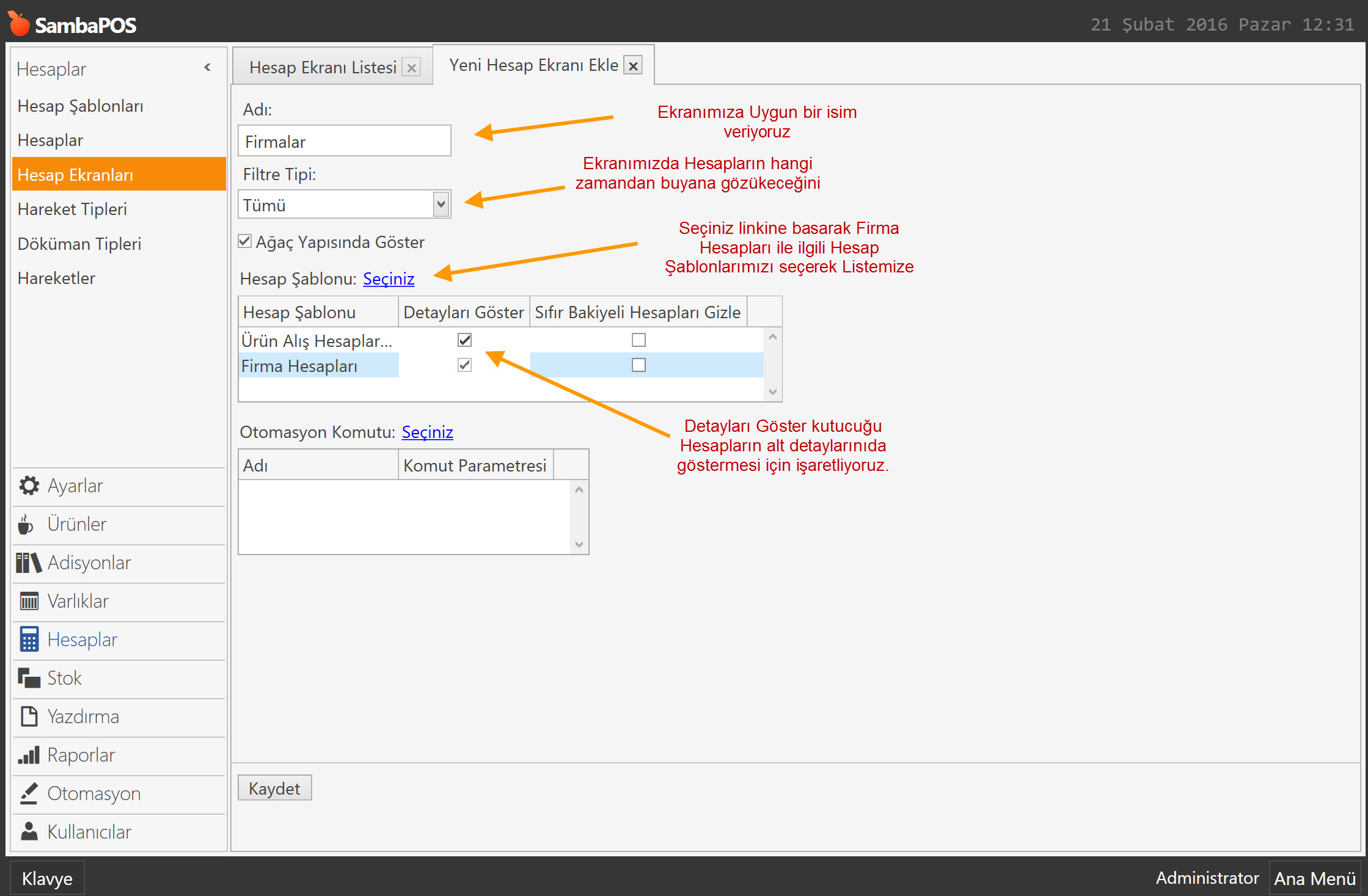The height and width of the screenshot is (896, 1368).
Task: Click the Hesaplar panel heading
Action: pyautogui.click(x=52, y=69)
